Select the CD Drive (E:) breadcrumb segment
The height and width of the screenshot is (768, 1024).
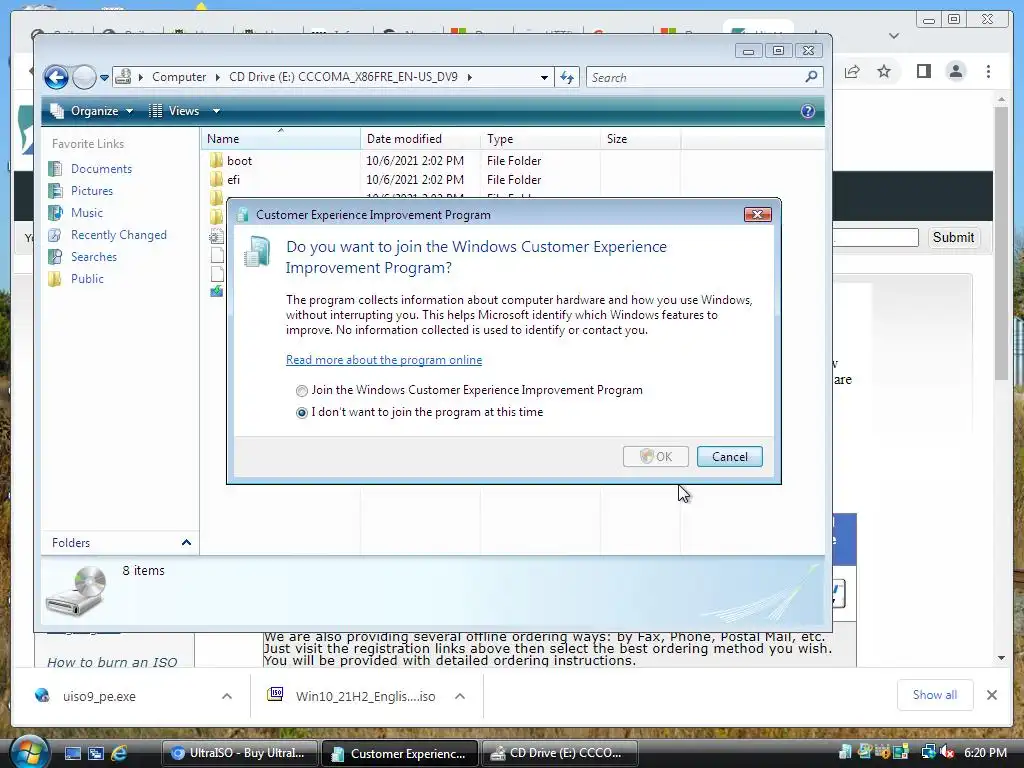tap(343, 77)
